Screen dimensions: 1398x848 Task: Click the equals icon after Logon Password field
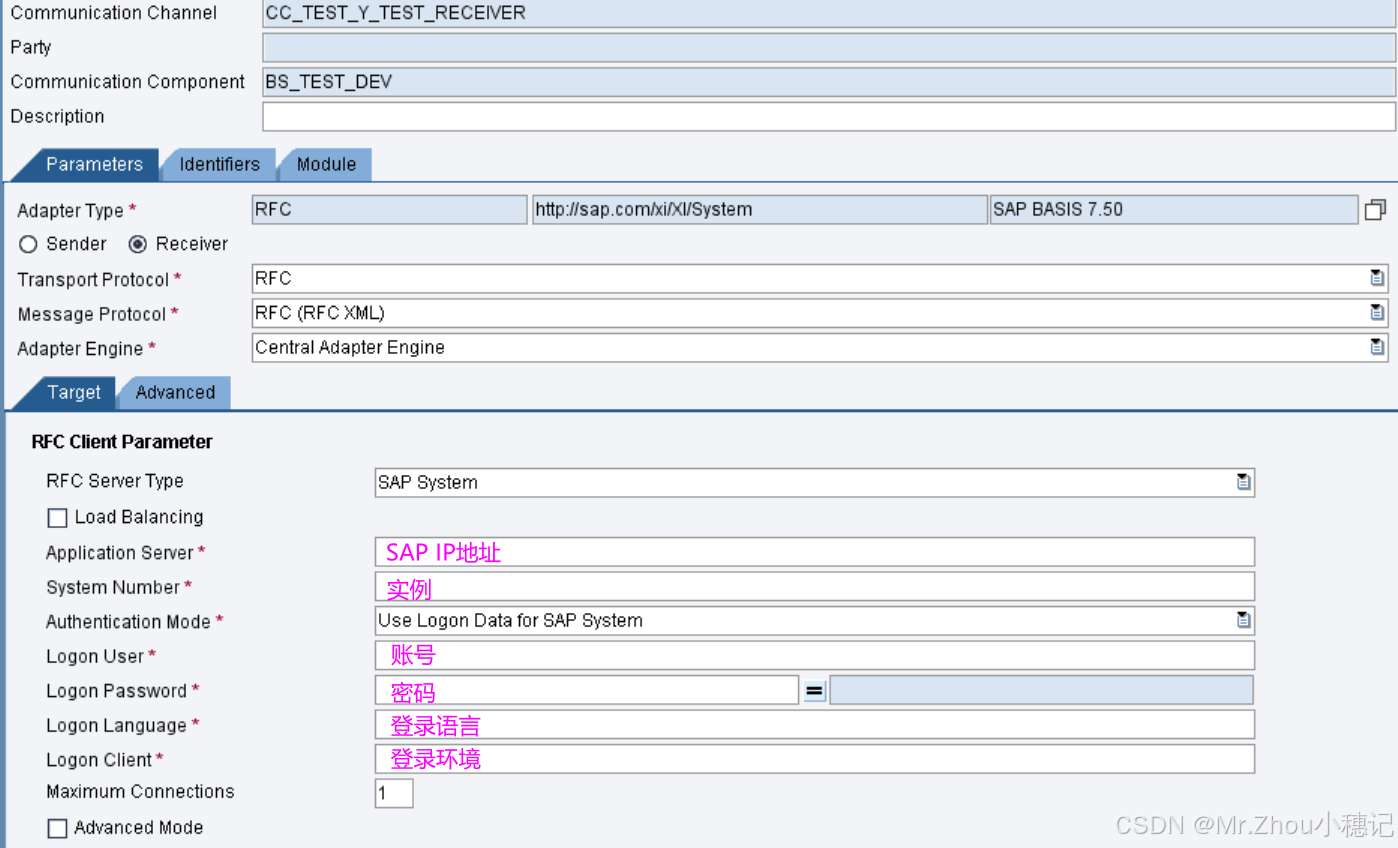pos(813,689)
